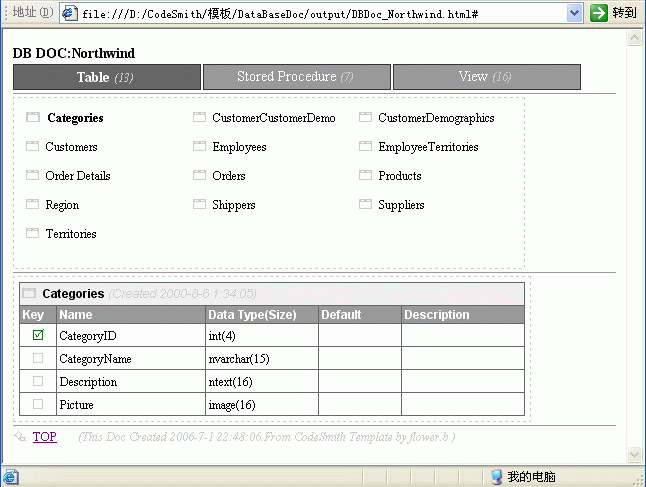646x487 pixels.
Task: Click the CategoryName name cell
Action: pos(131,358)
